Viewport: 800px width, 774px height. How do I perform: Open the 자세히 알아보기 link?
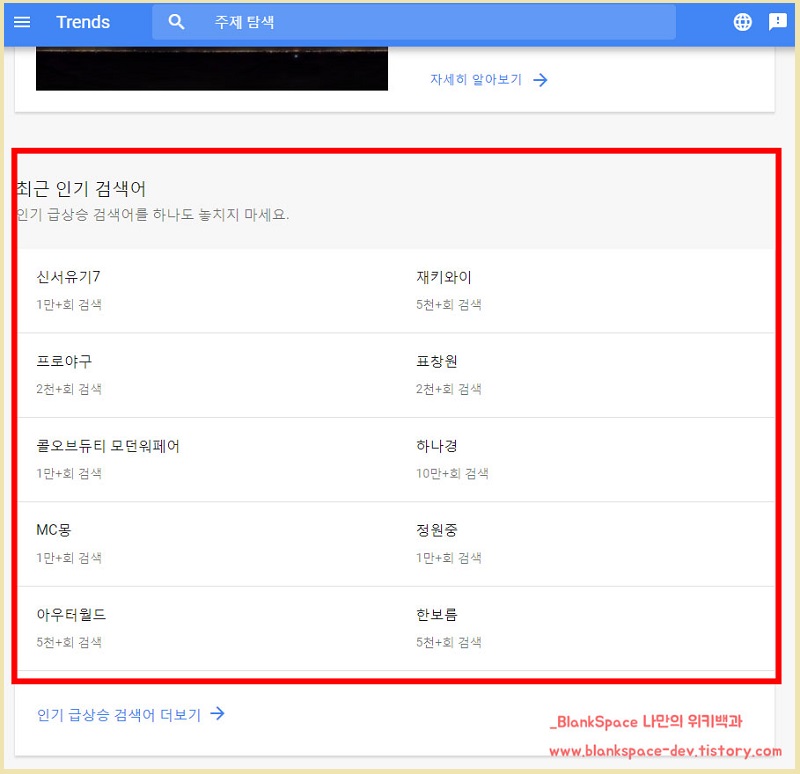point(476,80)
